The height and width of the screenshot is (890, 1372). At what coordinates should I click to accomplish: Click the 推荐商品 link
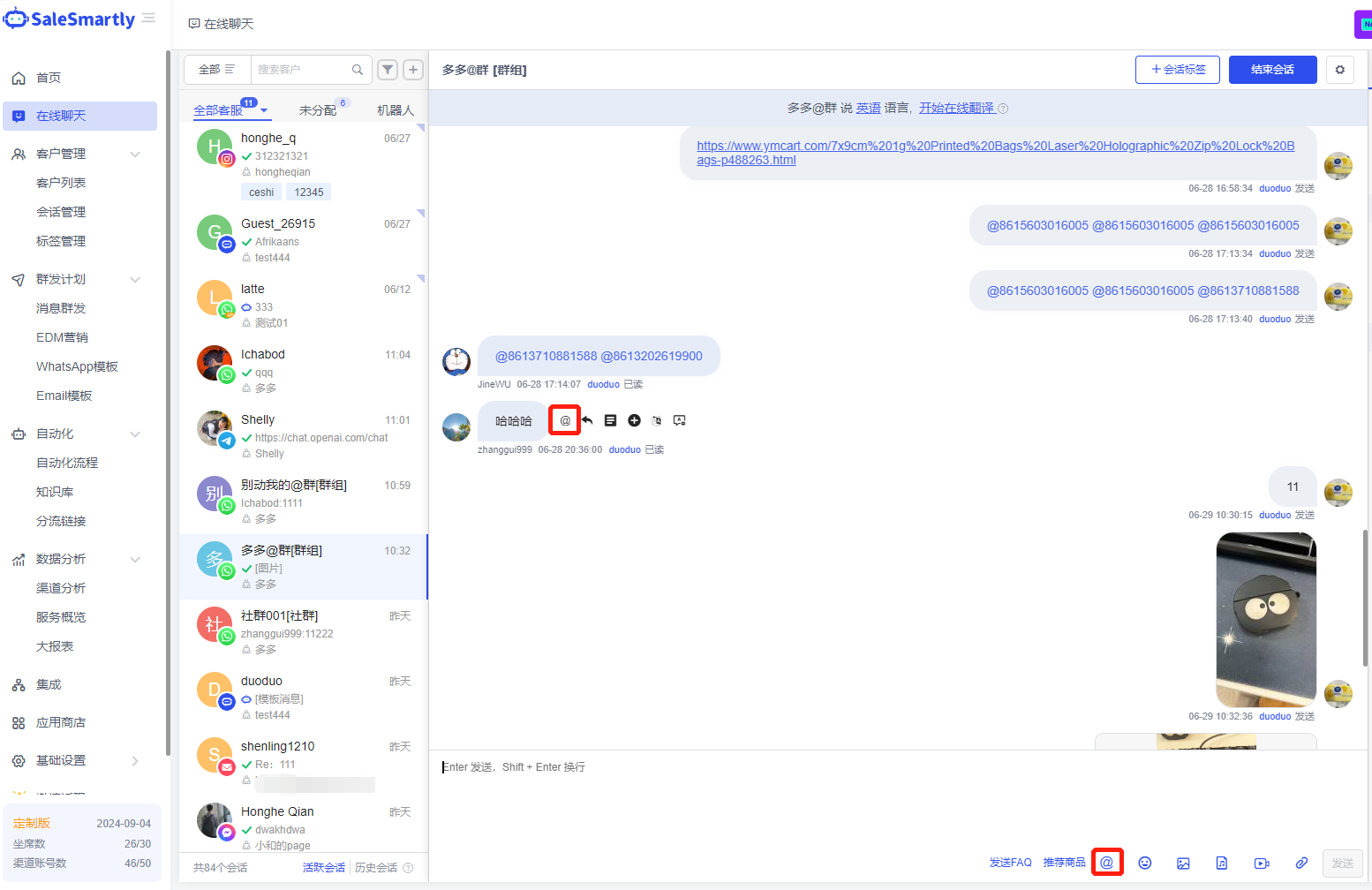1065,863
